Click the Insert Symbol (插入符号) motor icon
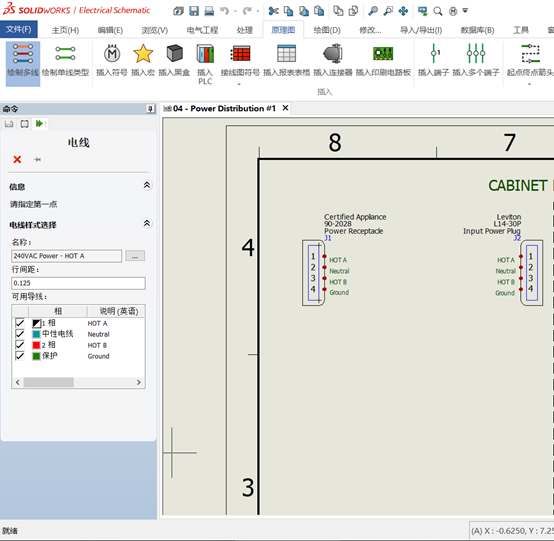Image resolution: width=554 pixels, height=541 pixels. pyautogui.click(x=112, y=54)
